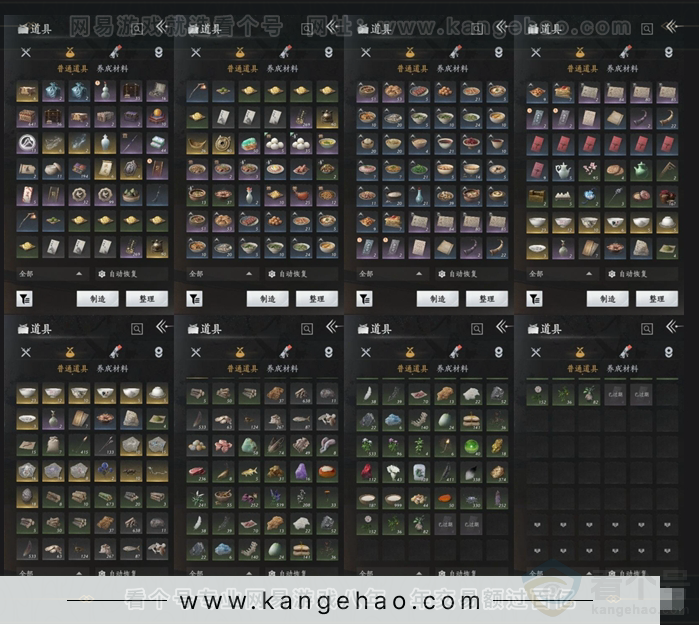Switch to the 养成材料 tab in the bottom-right panel
The image size is (699, 625).
coord(622,369)
